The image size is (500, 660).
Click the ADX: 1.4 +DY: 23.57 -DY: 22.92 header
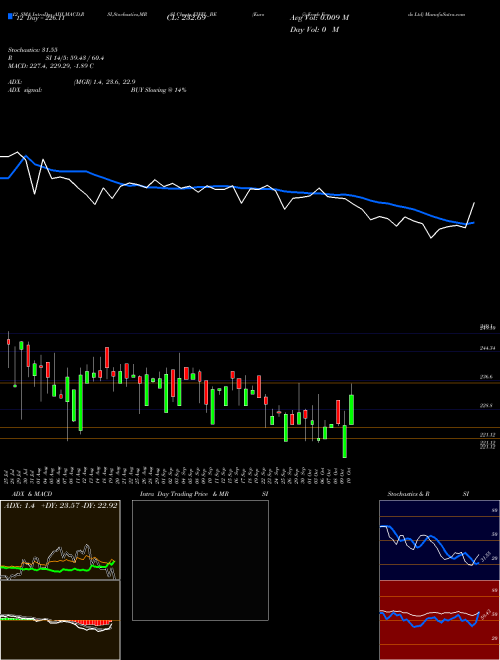[60, 506]
